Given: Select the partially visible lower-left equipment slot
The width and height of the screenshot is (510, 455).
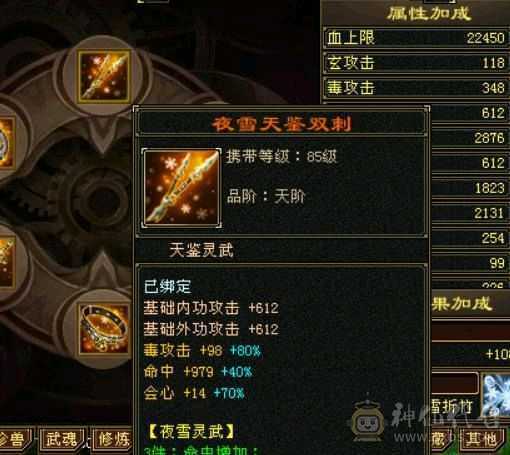Looking at the screenshot, I should click(7, 263).
